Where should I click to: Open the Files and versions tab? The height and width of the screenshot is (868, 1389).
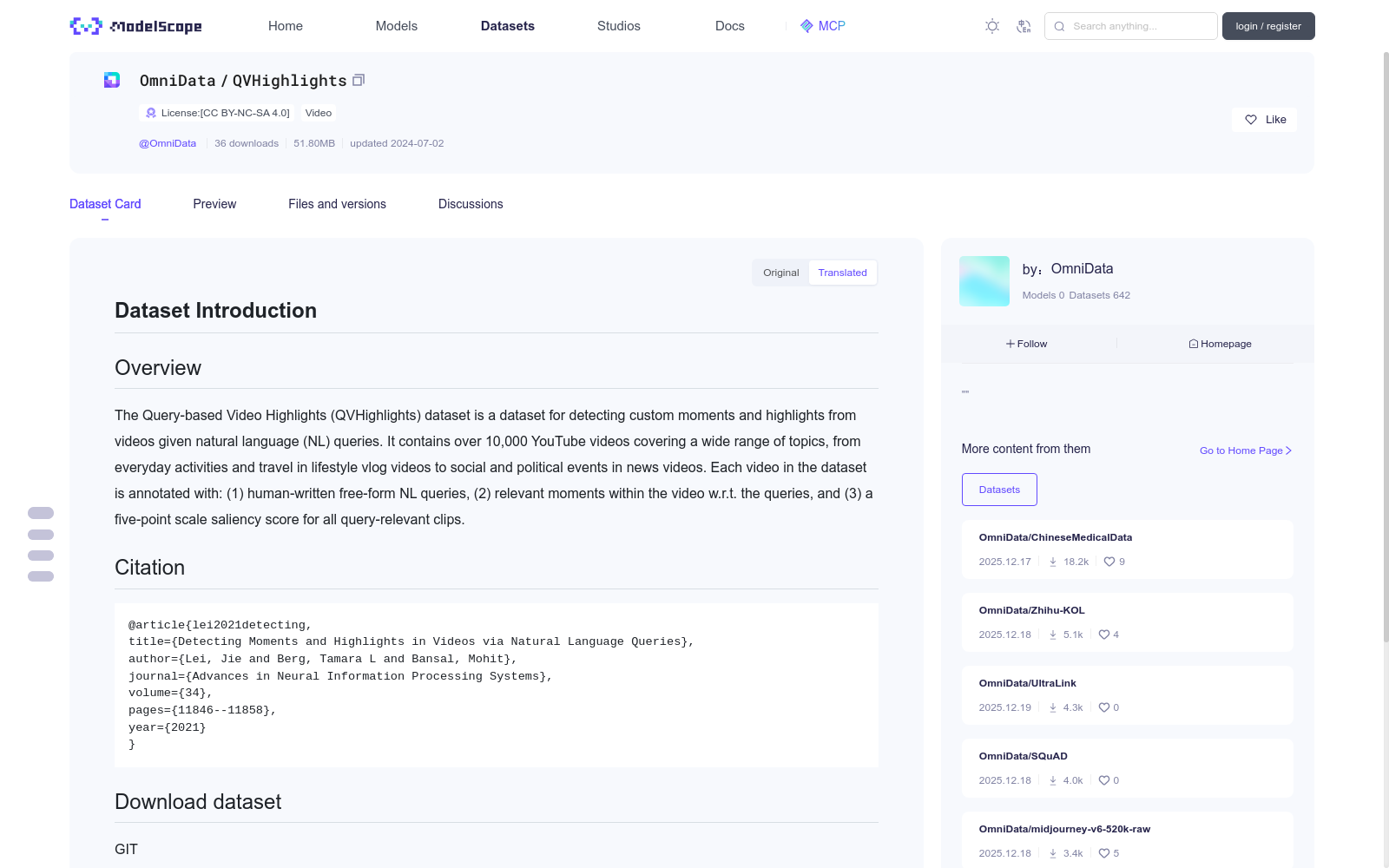[x=337, y=204]
